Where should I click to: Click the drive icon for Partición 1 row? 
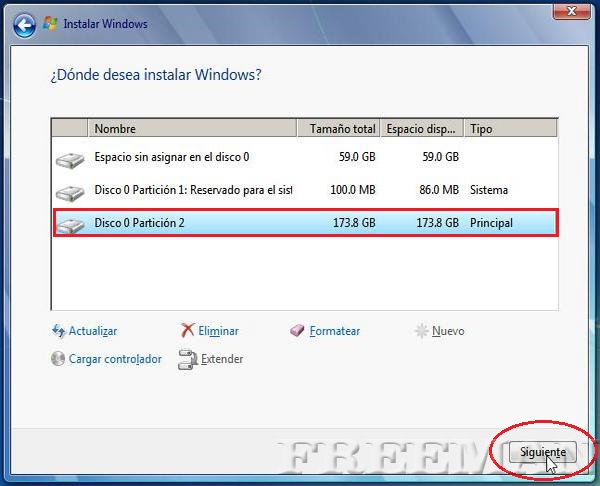coord(70,192)
